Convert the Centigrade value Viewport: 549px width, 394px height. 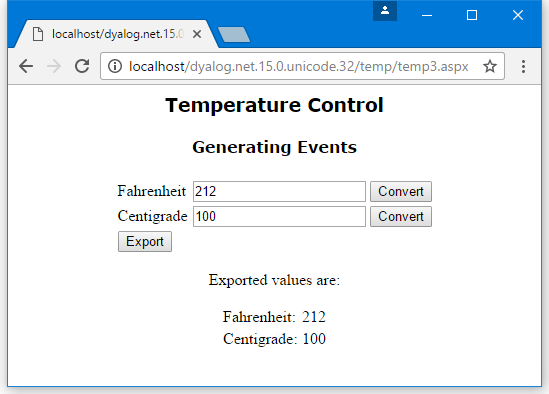[401, 216]
